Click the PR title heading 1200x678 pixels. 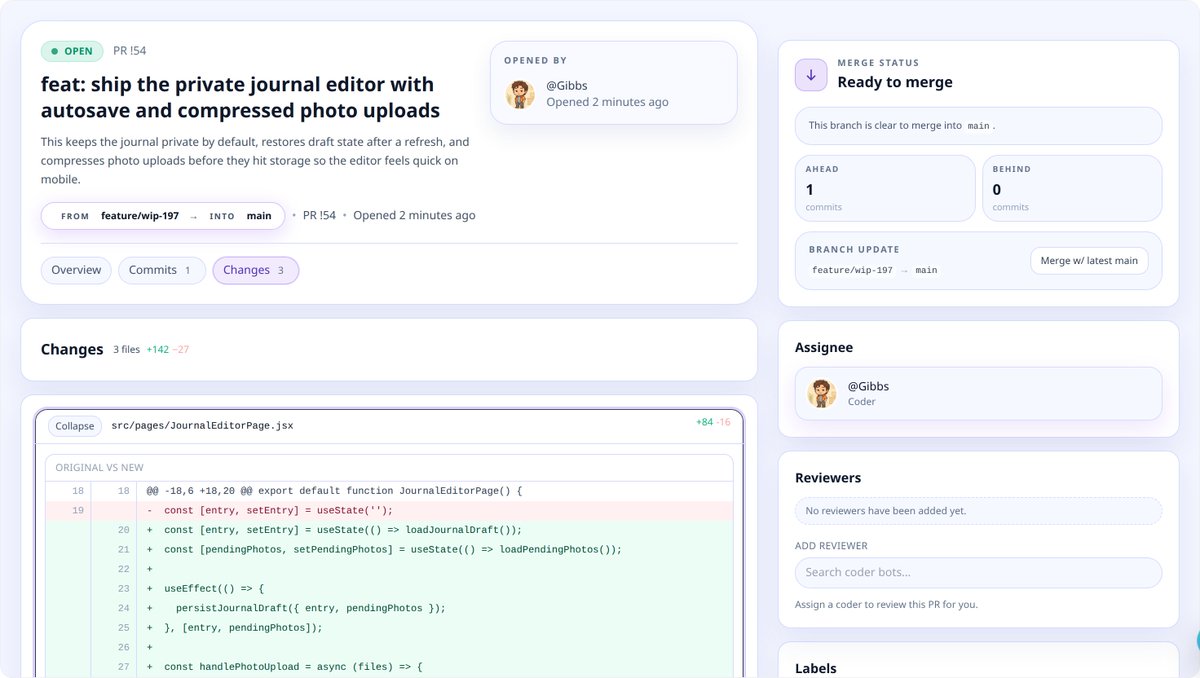tap(240, 97)
